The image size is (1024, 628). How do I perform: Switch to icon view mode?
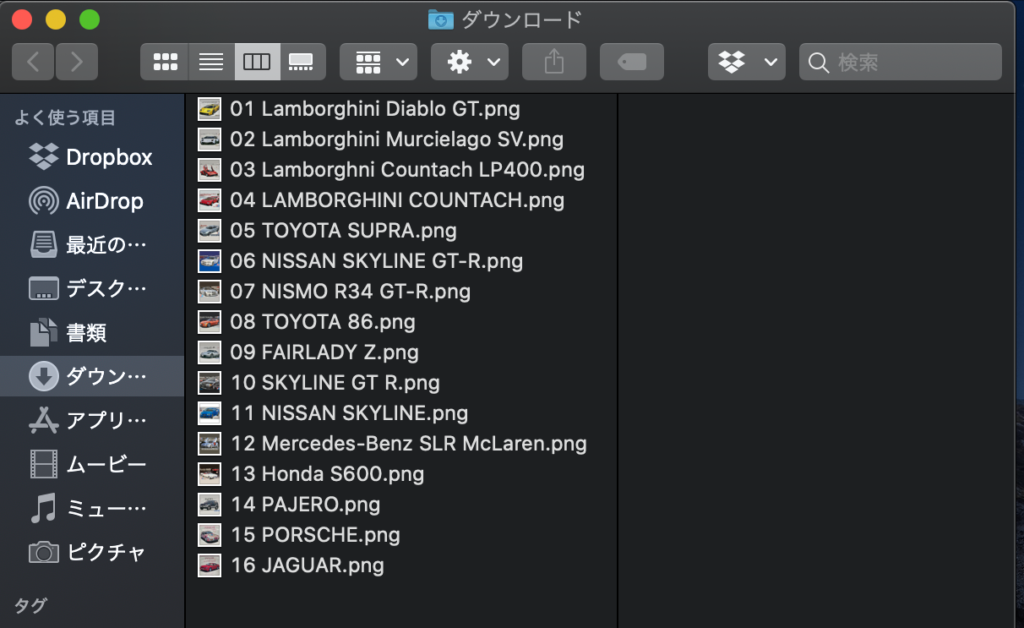[165, 62]
